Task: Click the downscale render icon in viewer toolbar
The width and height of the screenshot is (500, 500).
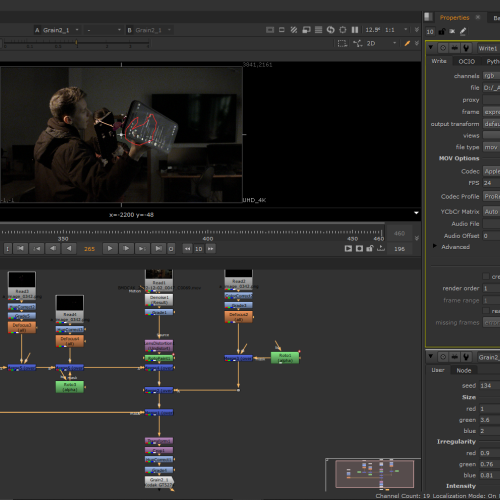Action: point(306,30)
